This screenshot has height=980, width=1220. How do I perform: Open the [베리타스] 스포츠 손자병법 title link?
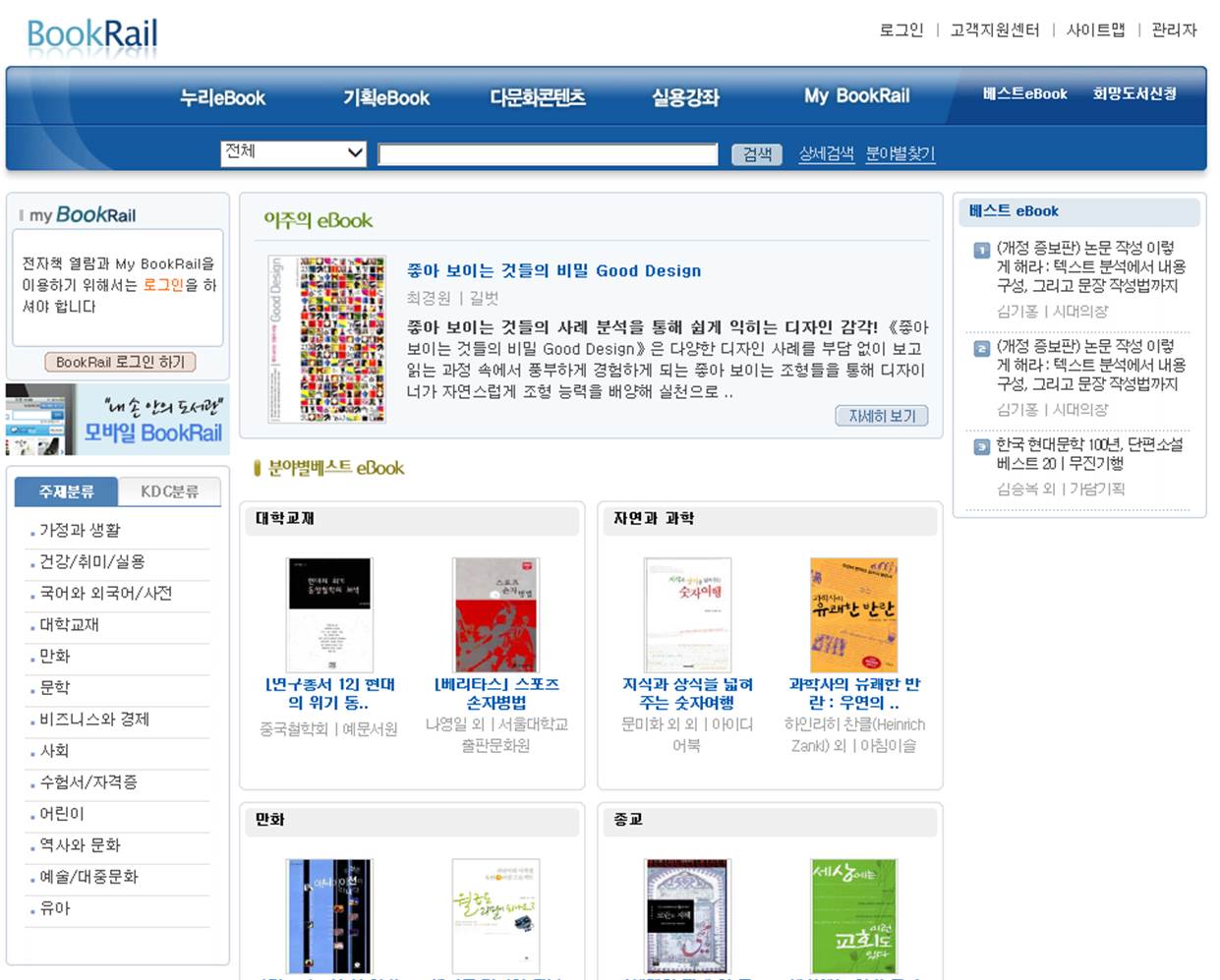point(496,693)
